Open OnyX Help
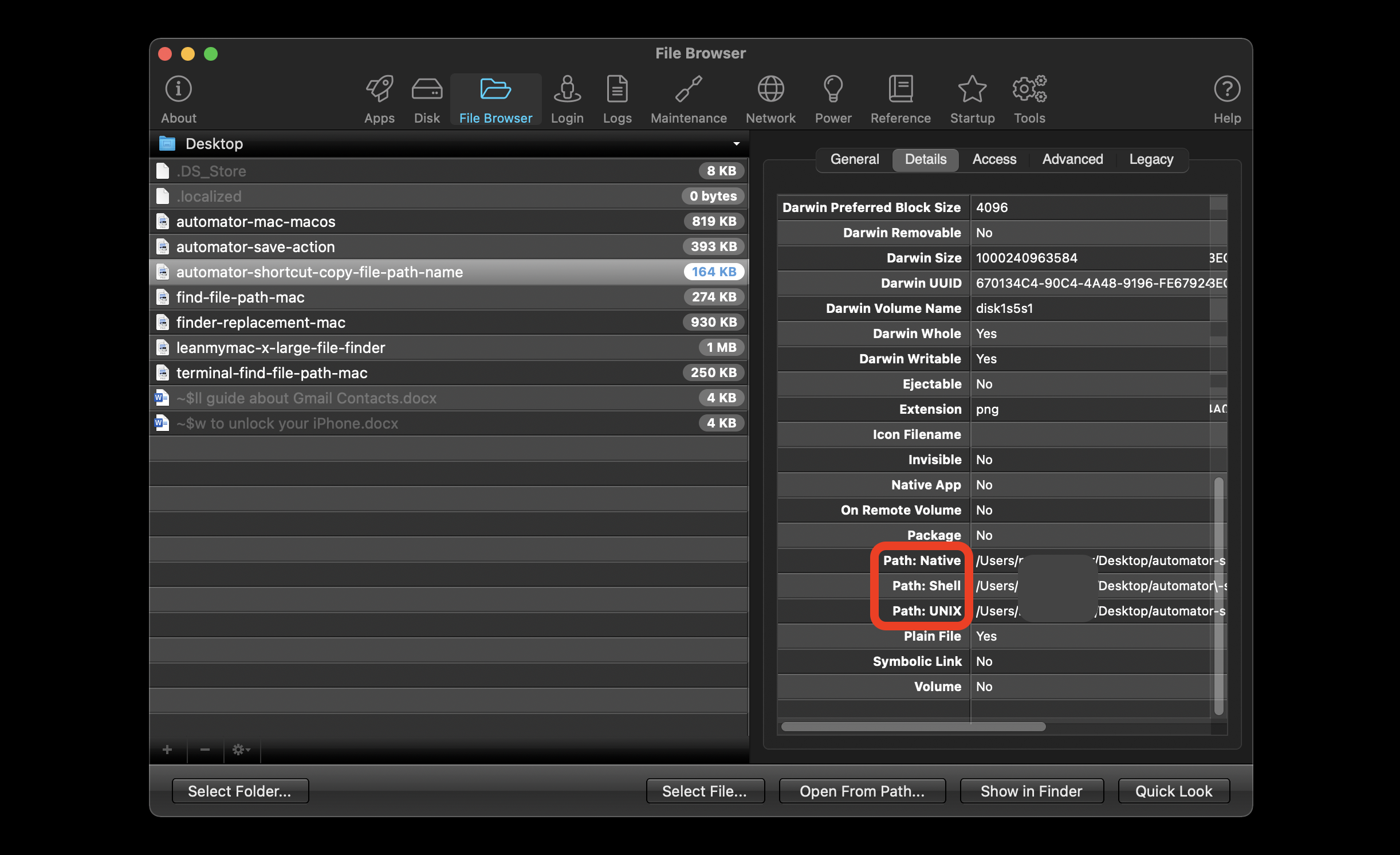Image resolution: width=1400 pixels, height=855 pixels. coord(1227,99)
